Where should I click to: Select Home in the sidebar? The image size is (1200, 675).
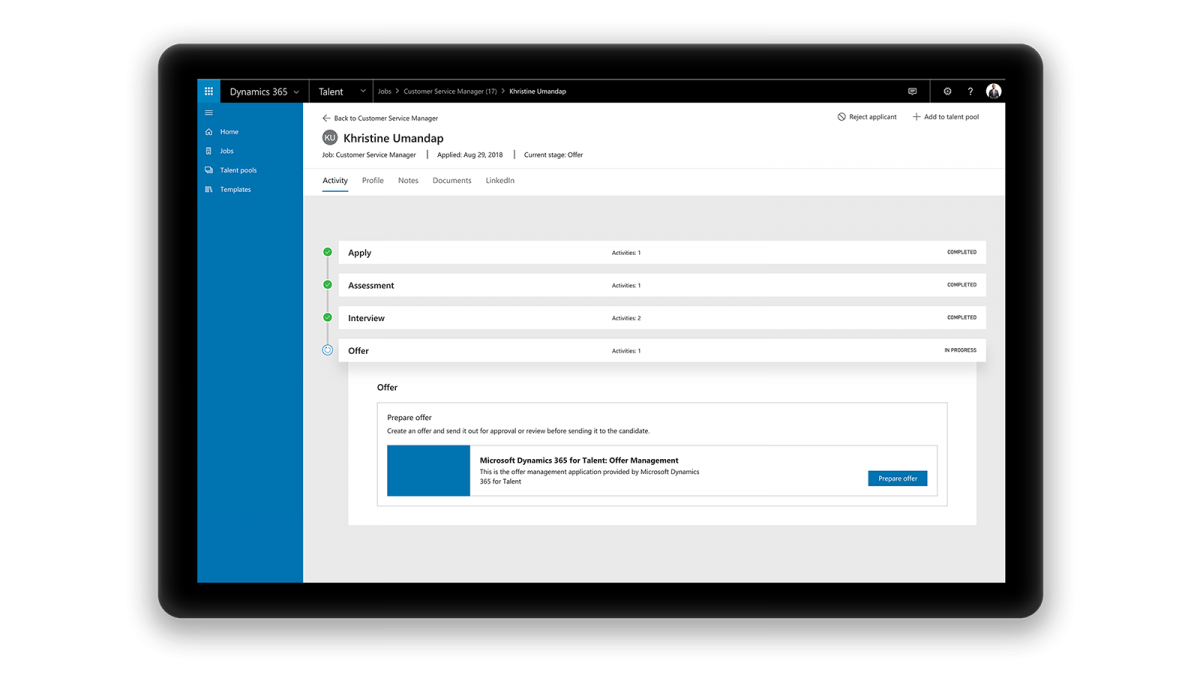224,131
